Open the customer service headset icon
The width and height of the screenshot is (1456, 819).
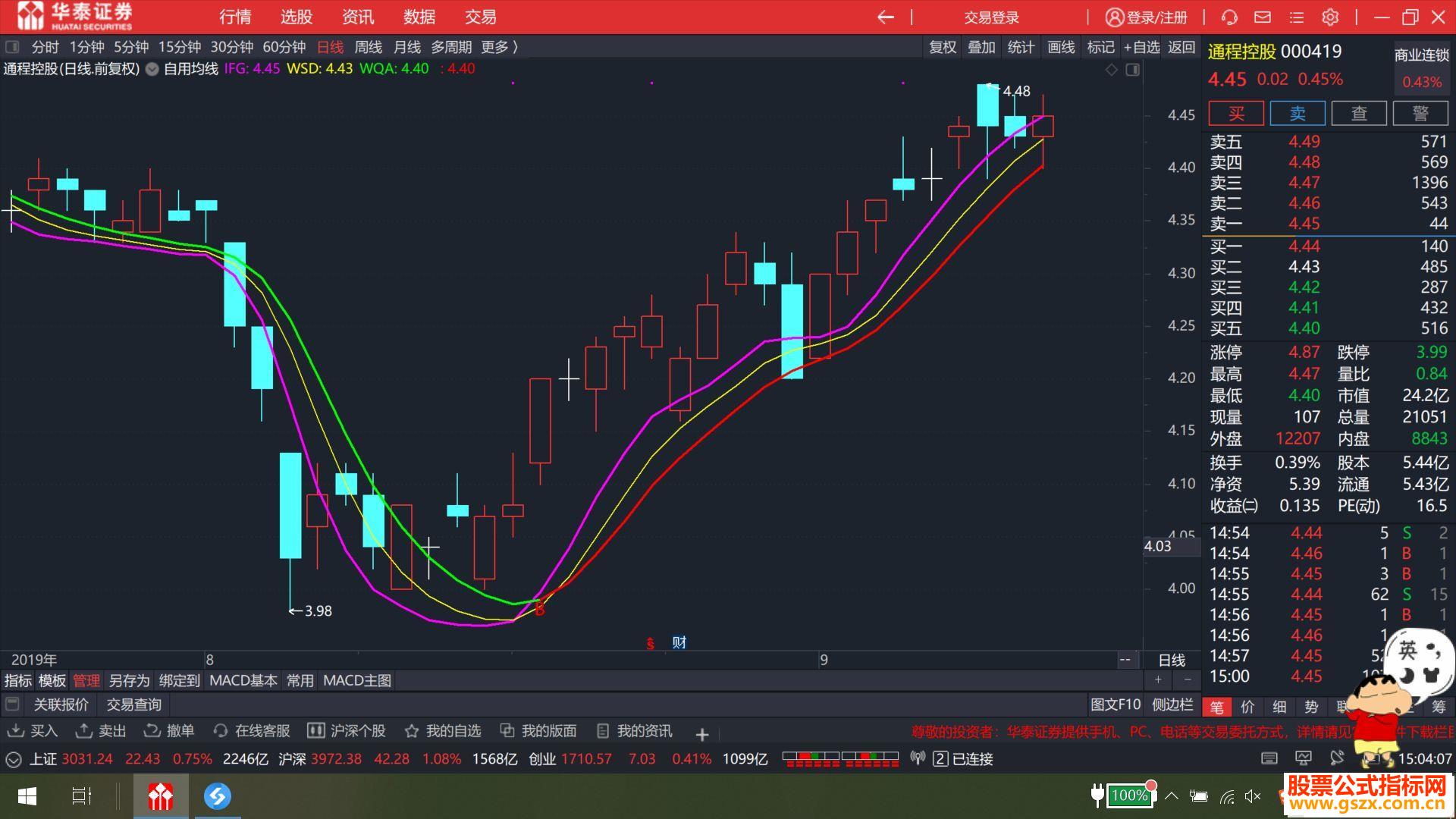point(1229,17)
